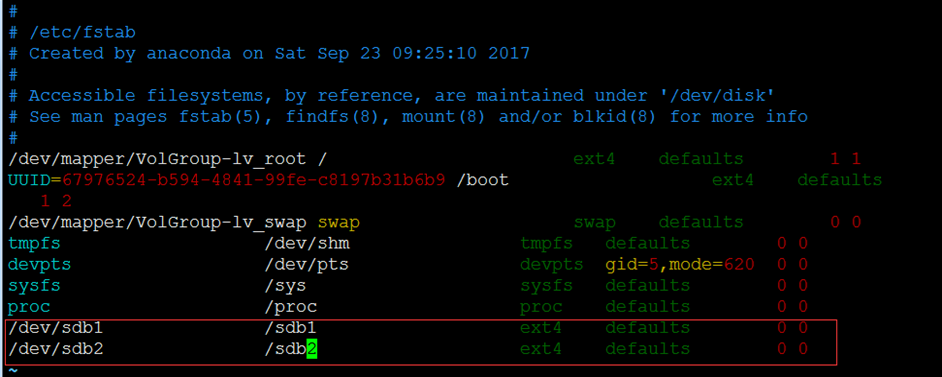Click the devpts device name
The image size is (942, 377).
pos(40,265)
